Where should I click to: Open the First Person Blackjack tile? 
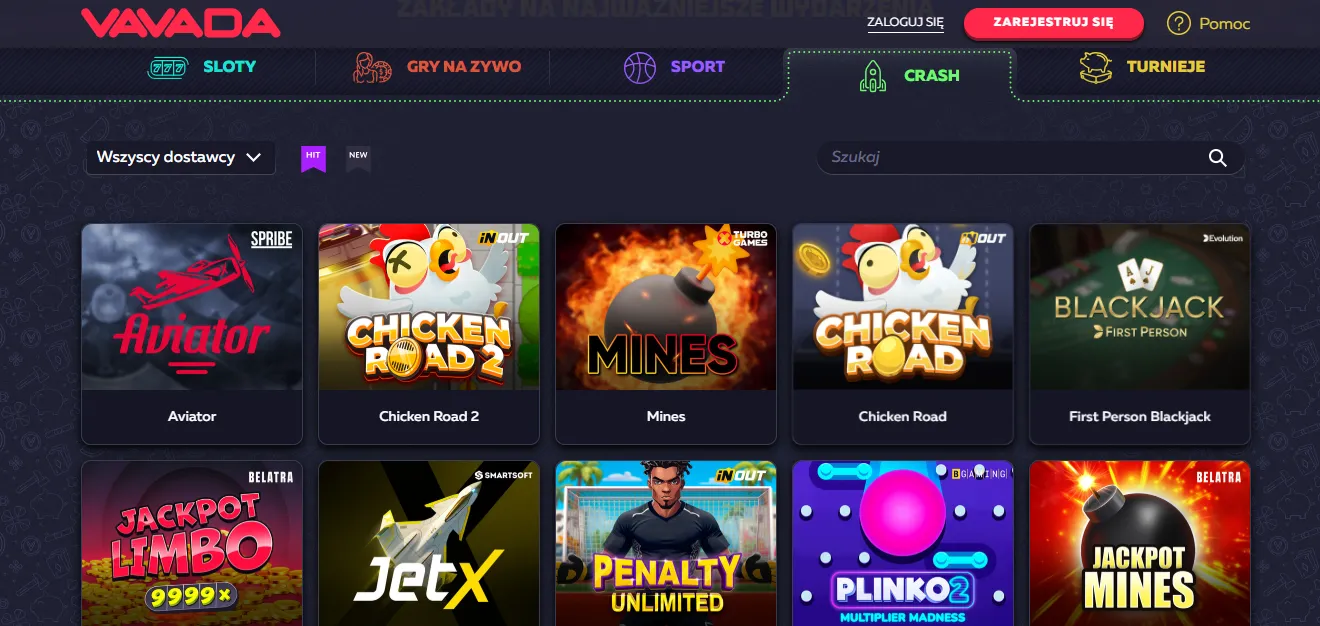(x=1140, y=334)
